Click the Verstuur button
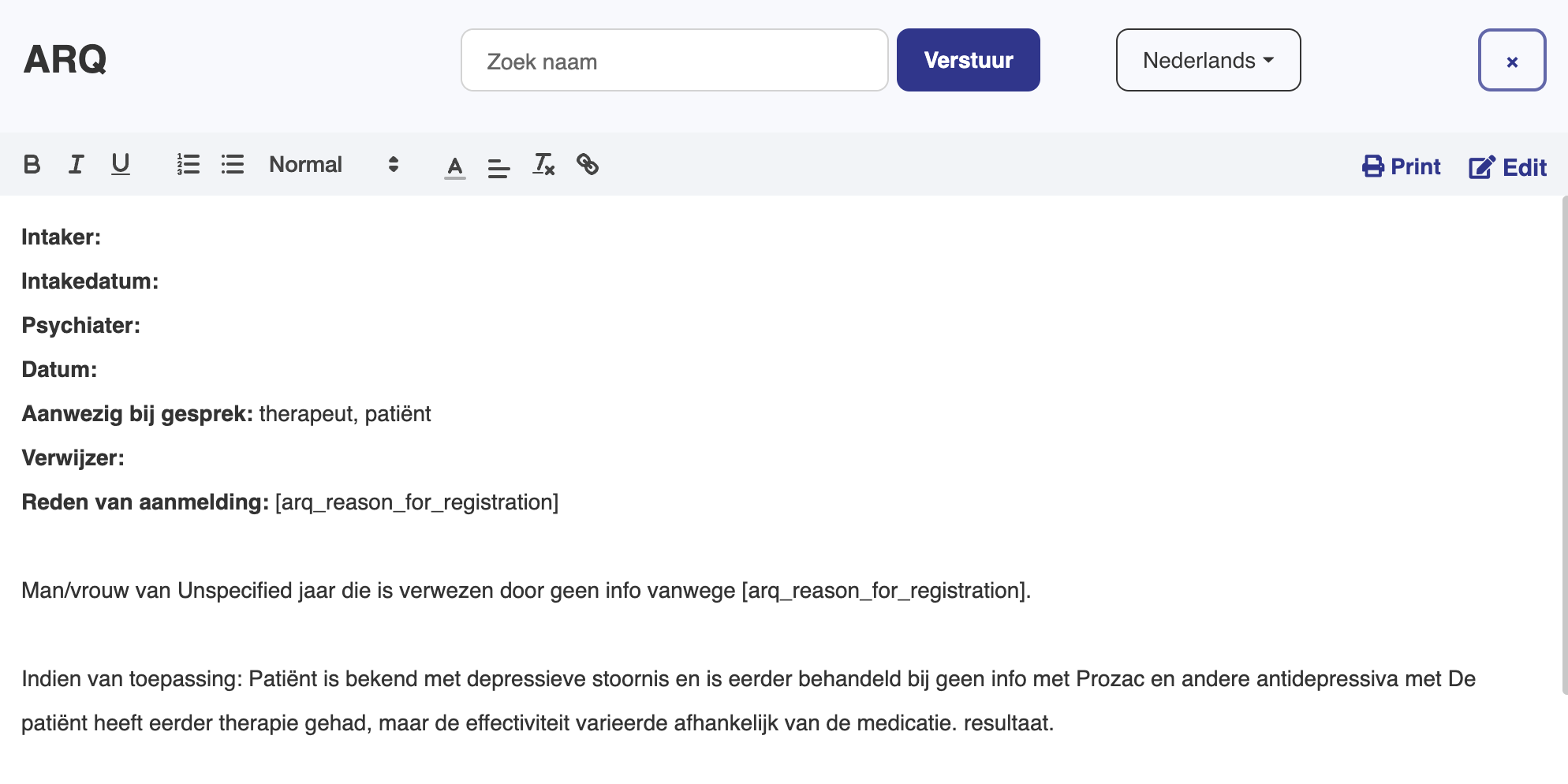The width and height of the screenshot is (1568, 784). (x=968, y=61)
